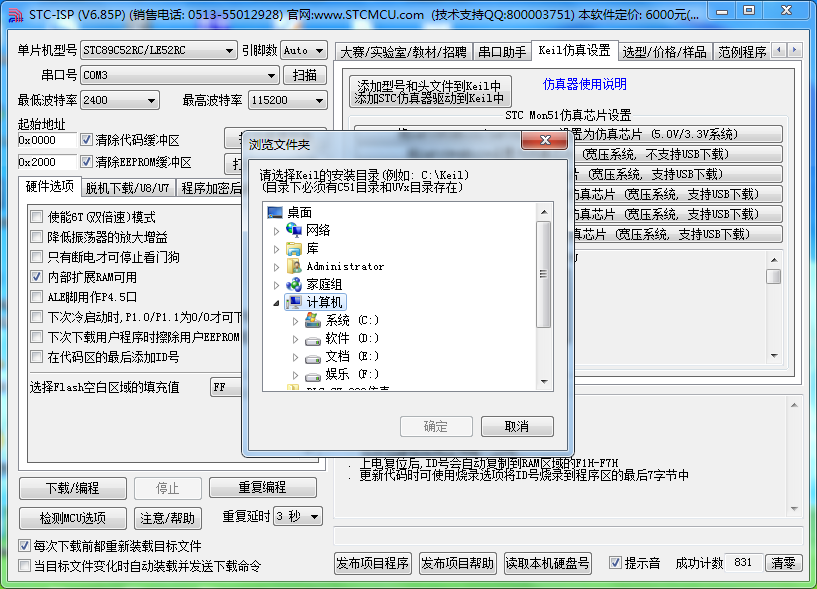The width and height of the screenshot is (817, 589).
Task: Select the 硬件选项 tab
Action: [x=49, y=187]
